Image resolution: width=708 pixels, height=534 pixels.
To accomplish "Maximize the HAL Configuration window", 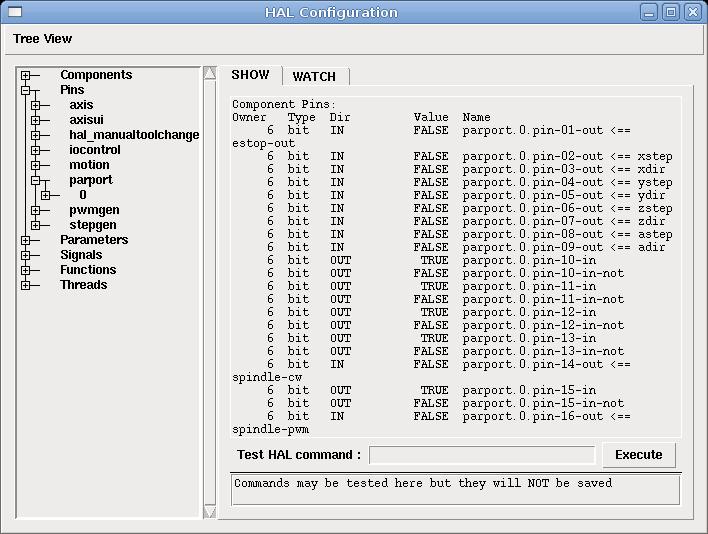I will coord(671,12).
